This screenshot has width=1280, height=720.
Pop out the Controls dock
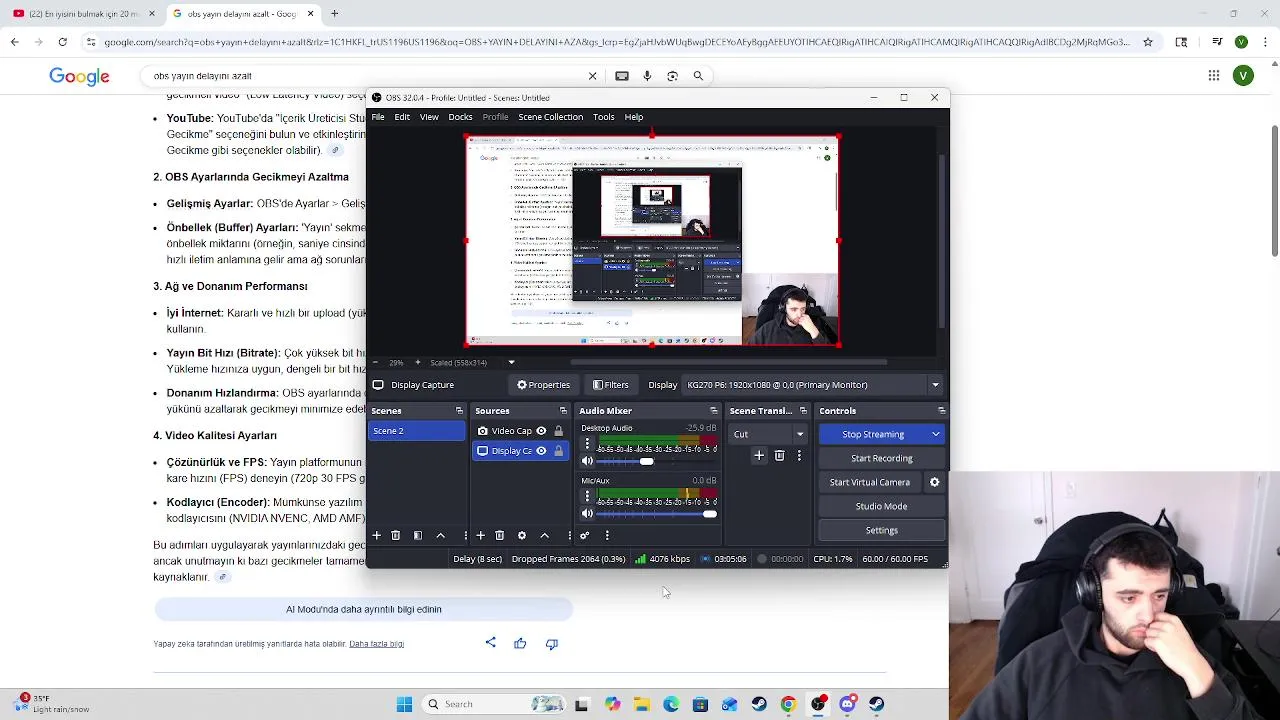pyautogui.click(x=941, y=411)
